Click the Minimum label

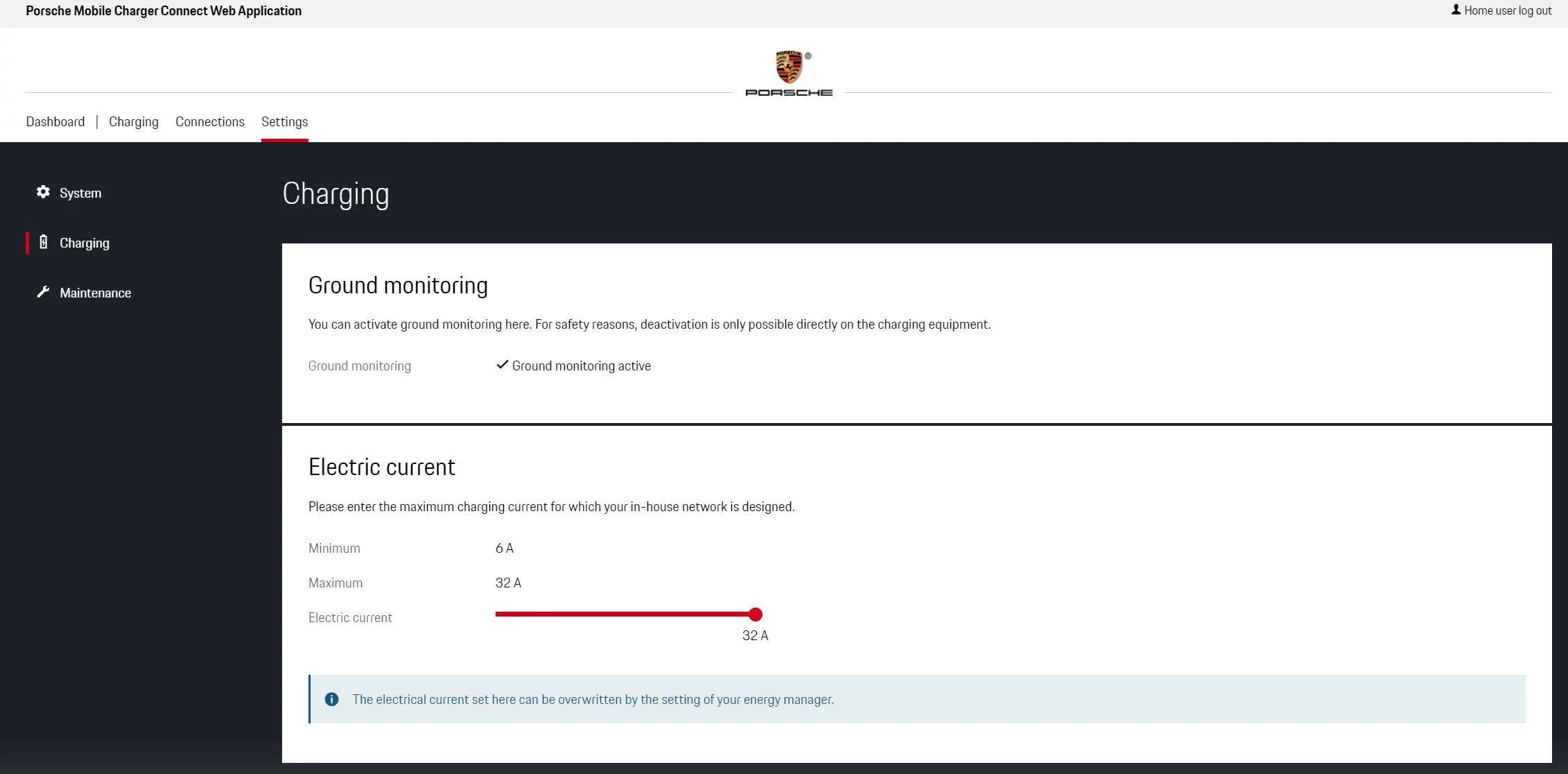point(334,549)
